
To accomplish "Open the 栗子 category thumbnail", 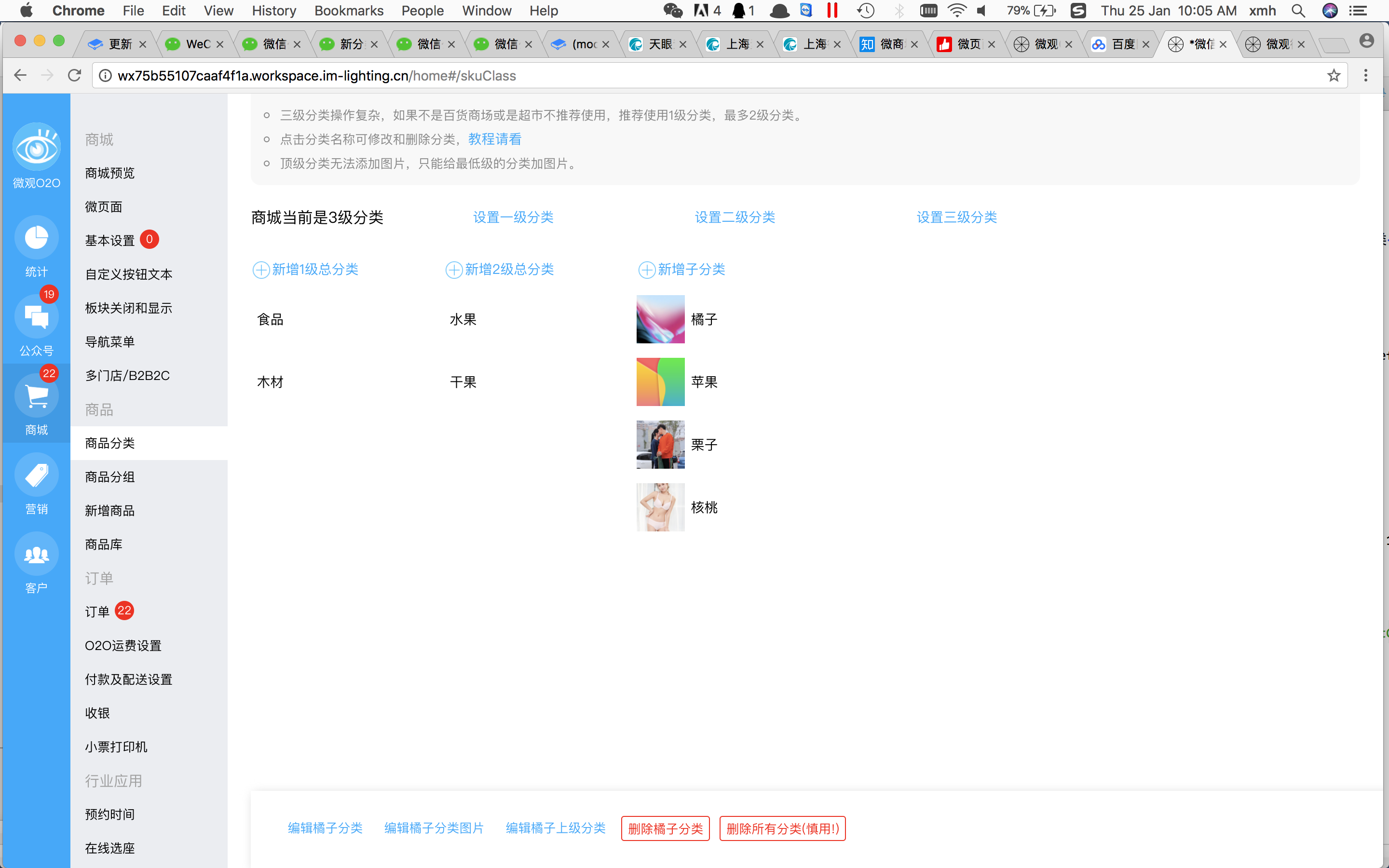I will [661, 444].
